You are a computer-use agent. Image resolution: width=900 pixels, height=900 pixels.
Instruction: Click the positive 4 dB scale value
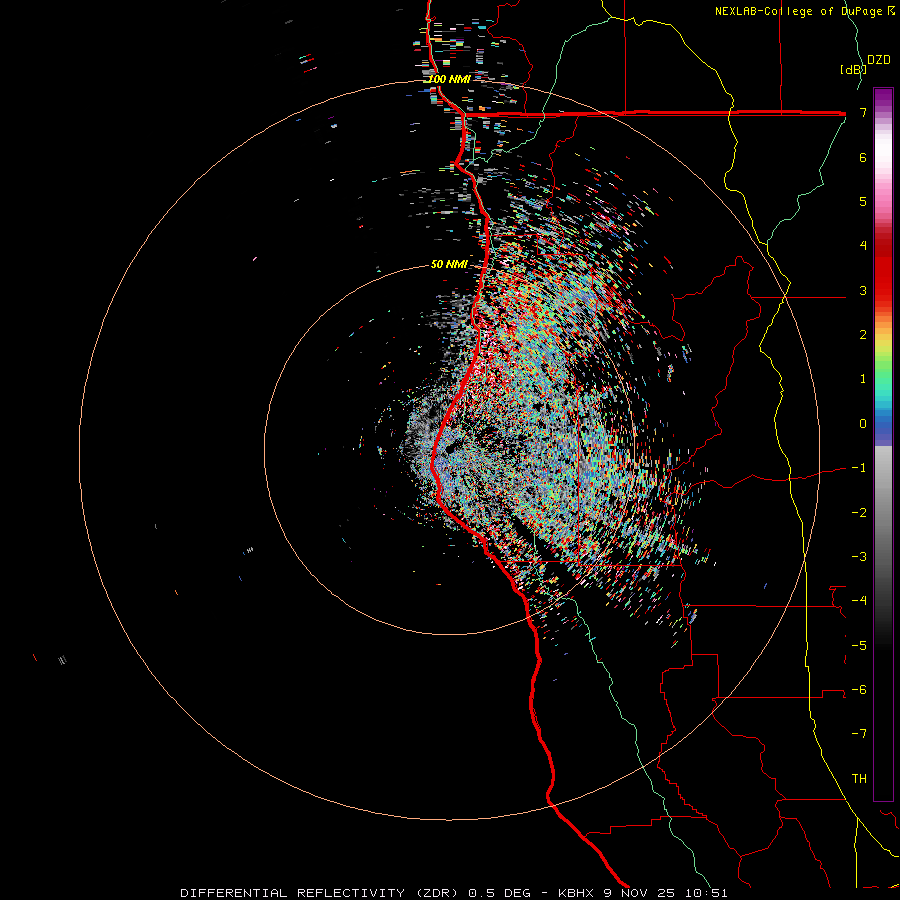pos(863,246)
